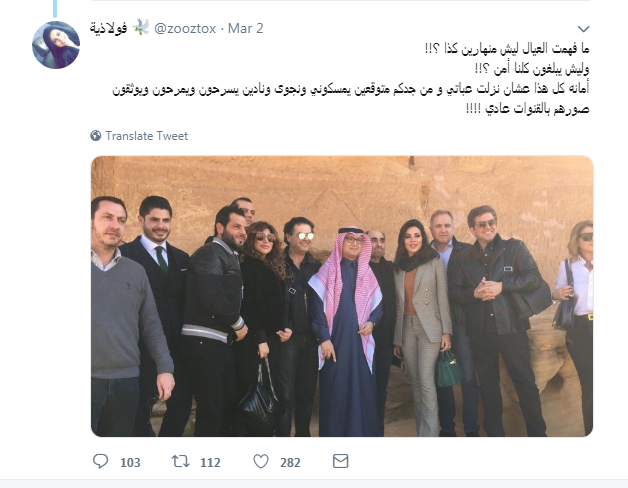Open the tweet options chevron menu

point(584,29)
